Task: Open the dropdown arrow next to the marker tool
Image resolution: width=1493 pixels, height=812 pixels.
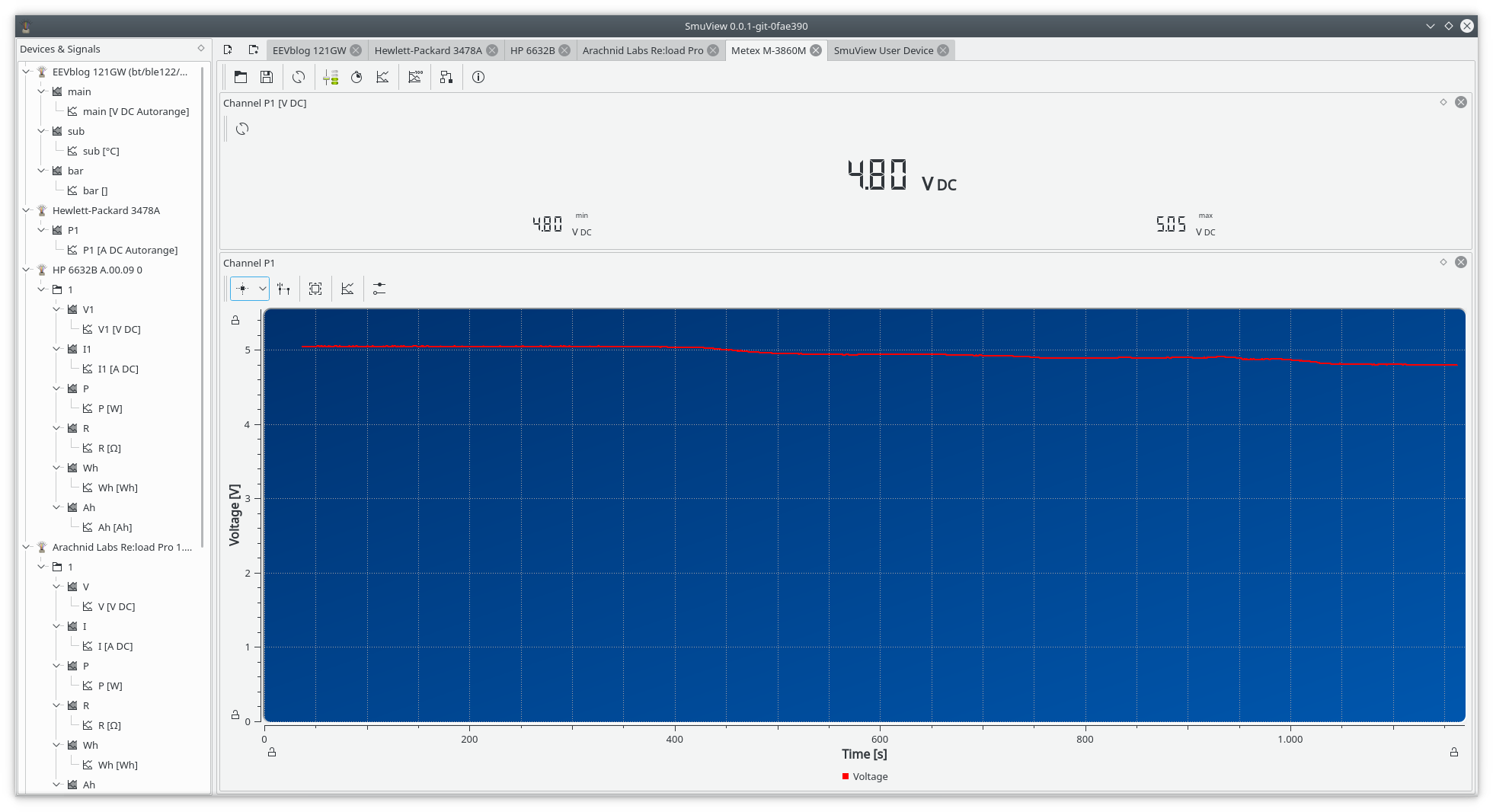Action: [262, 289]
